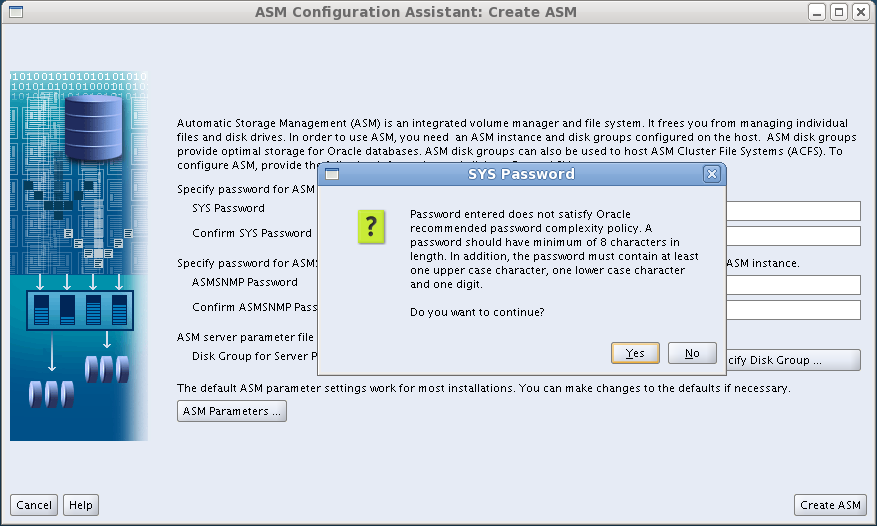Click No in the SYS Password dialog
The width and height of the screenshot is (877, 526).
coord(692,353)
